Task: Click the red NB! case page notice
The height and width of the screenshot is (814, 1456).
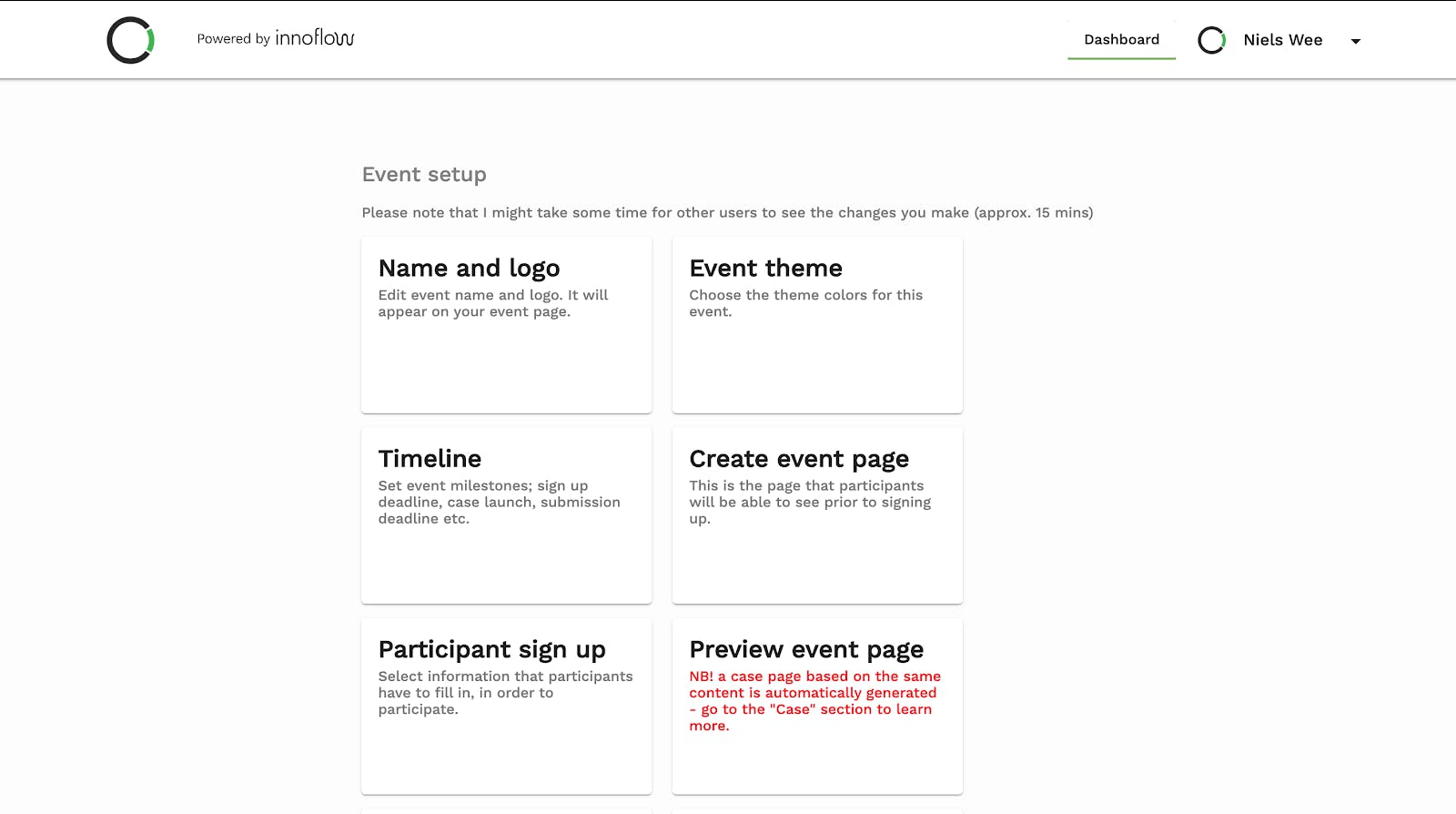Action: 814,701
